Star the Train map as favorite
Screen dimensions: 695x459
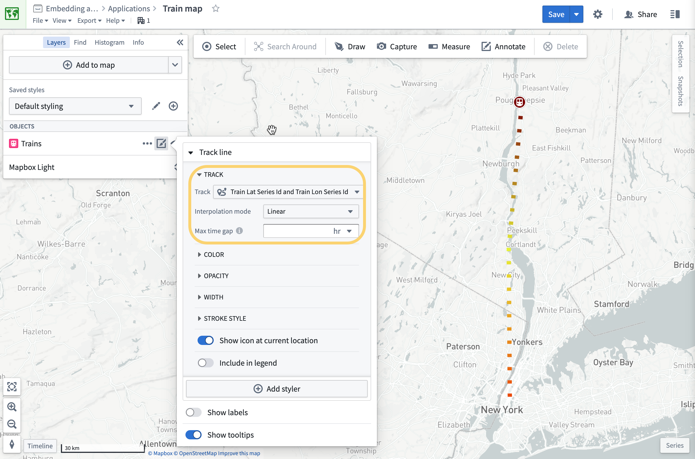tap(215, 8)
